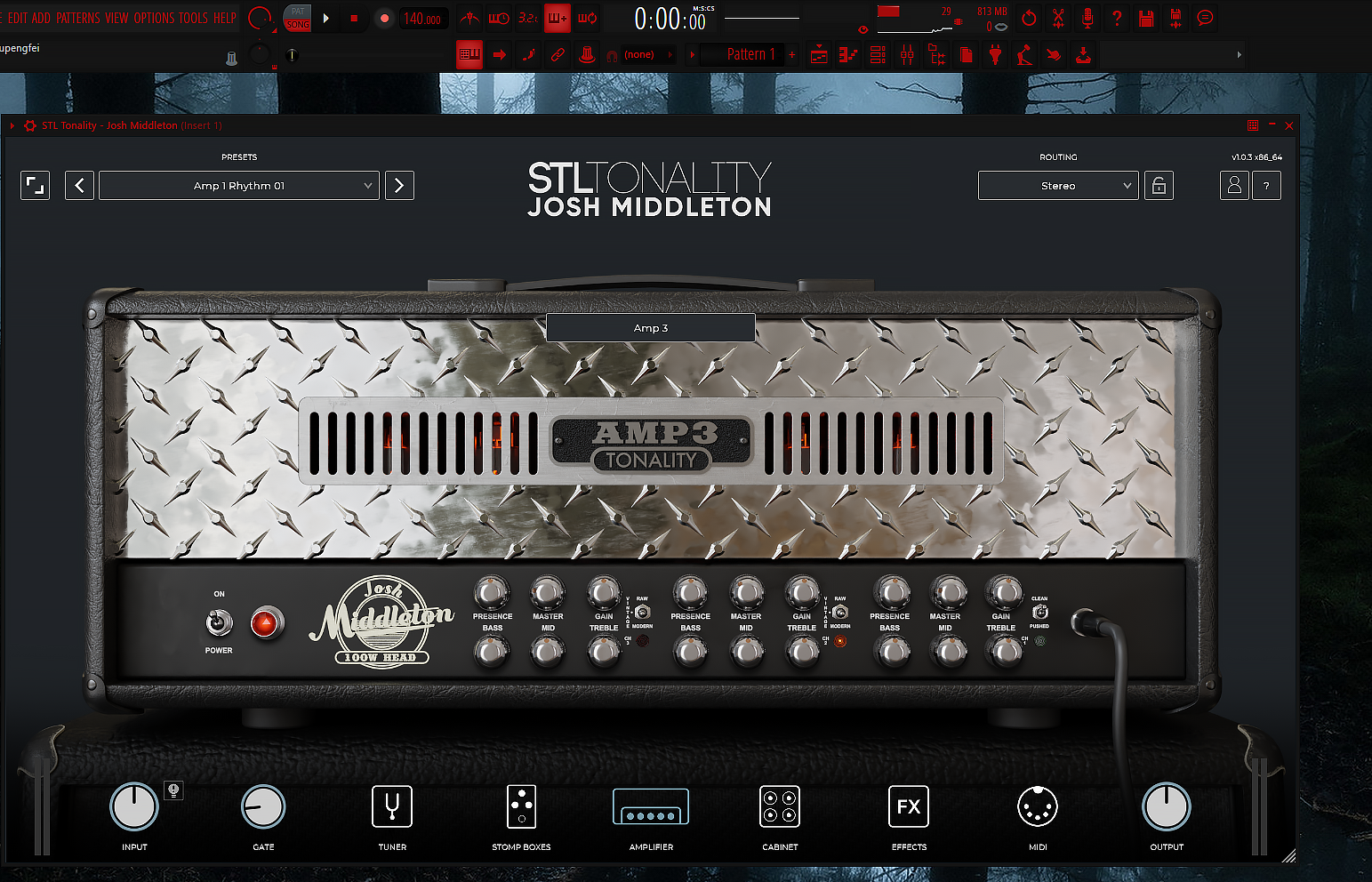Open the Routing Stereo dropdown
Viewport: 1372px width, 882px height.
click(x=1058, y=186)
